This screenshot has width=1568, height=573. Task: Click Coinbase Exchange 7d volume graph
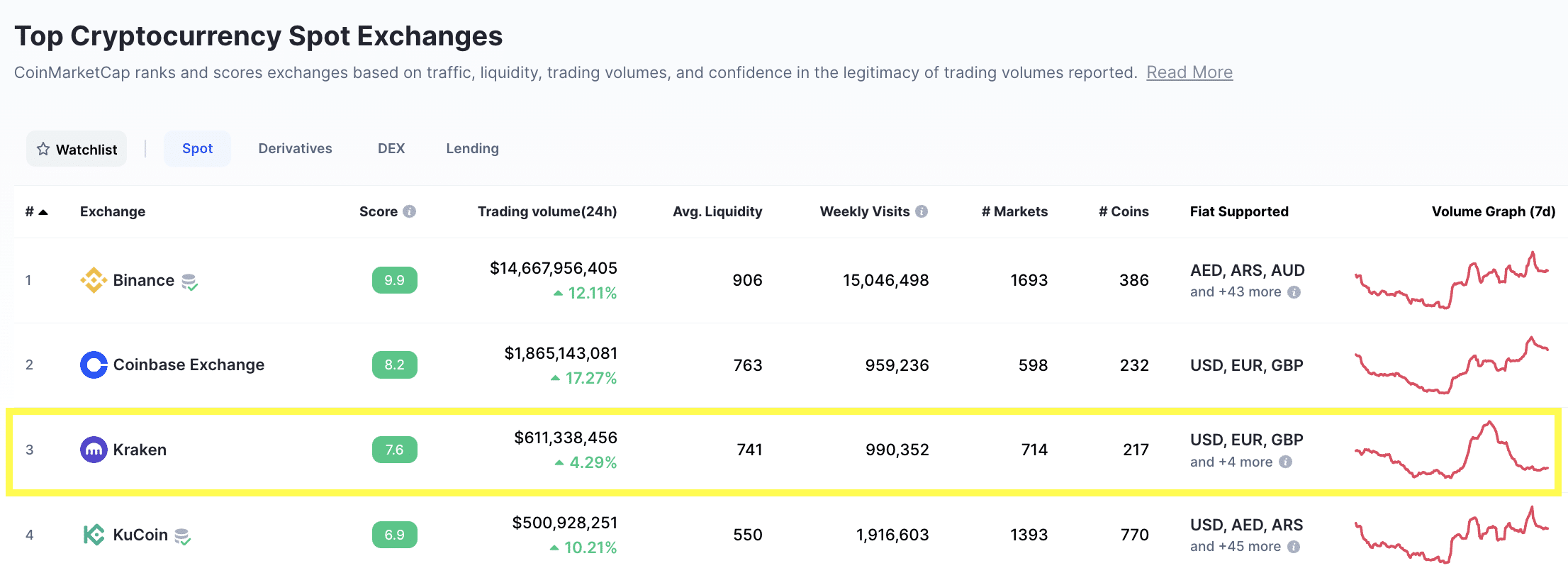1452,365
